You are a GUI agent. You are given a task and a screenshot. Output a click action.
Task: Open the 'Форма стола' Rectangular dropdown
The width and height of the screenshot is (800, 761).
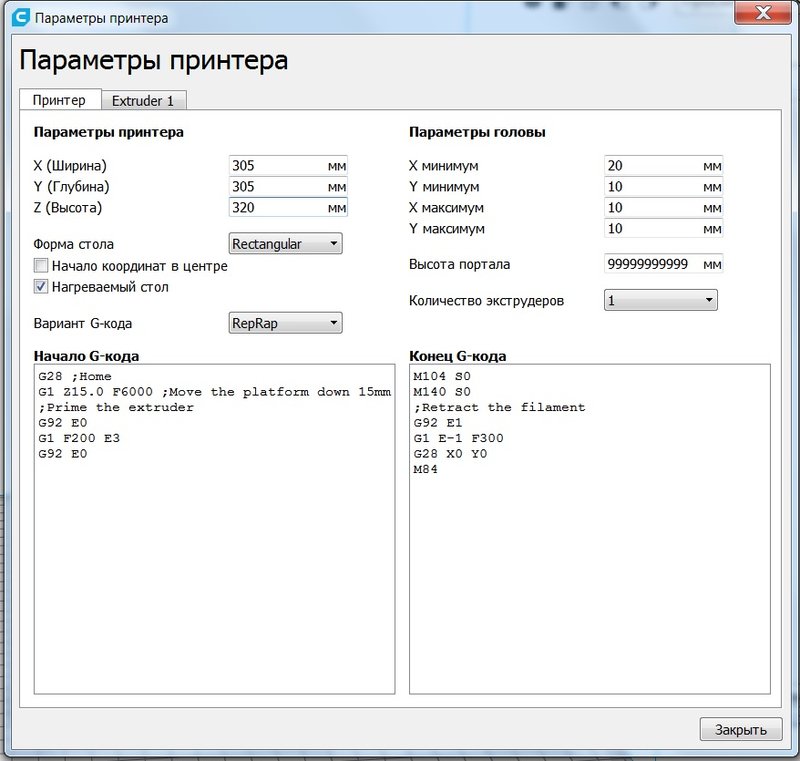click(285, 244)
